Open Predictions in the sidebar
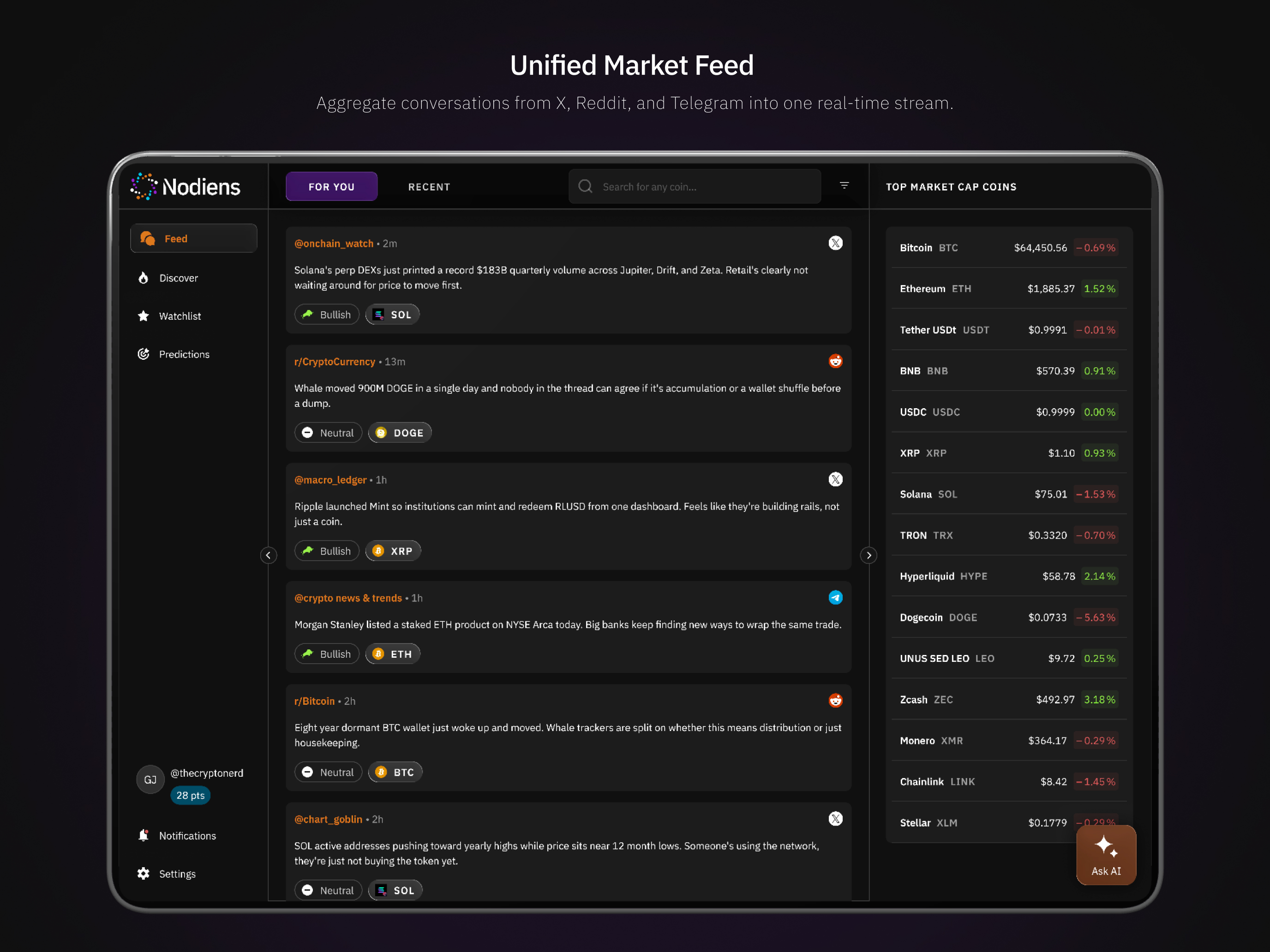1270x952 pixels. tap(174, 354)
